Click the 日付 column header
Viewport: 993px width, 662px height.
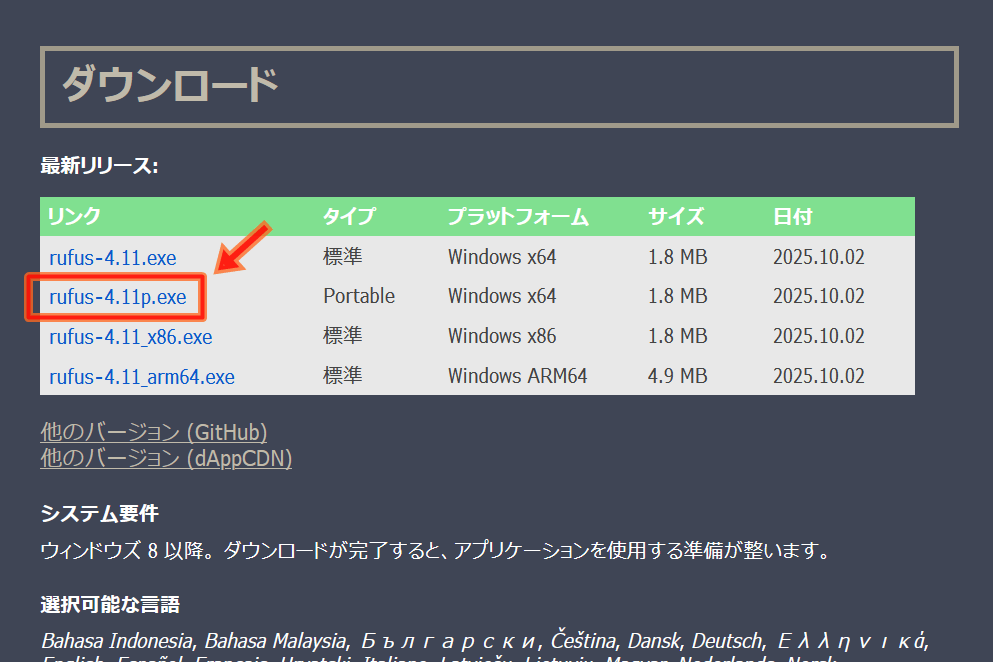pyautogui.click(x=792, y=217)
